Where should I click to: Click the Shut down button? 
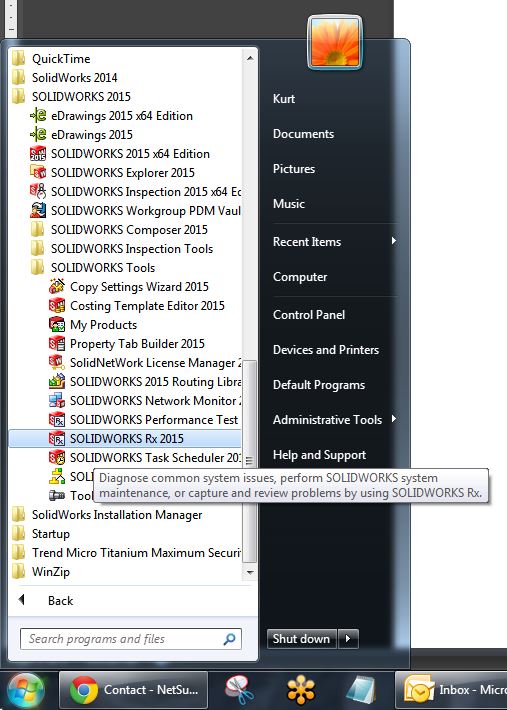pyautogui.click(x=301, y=639)
